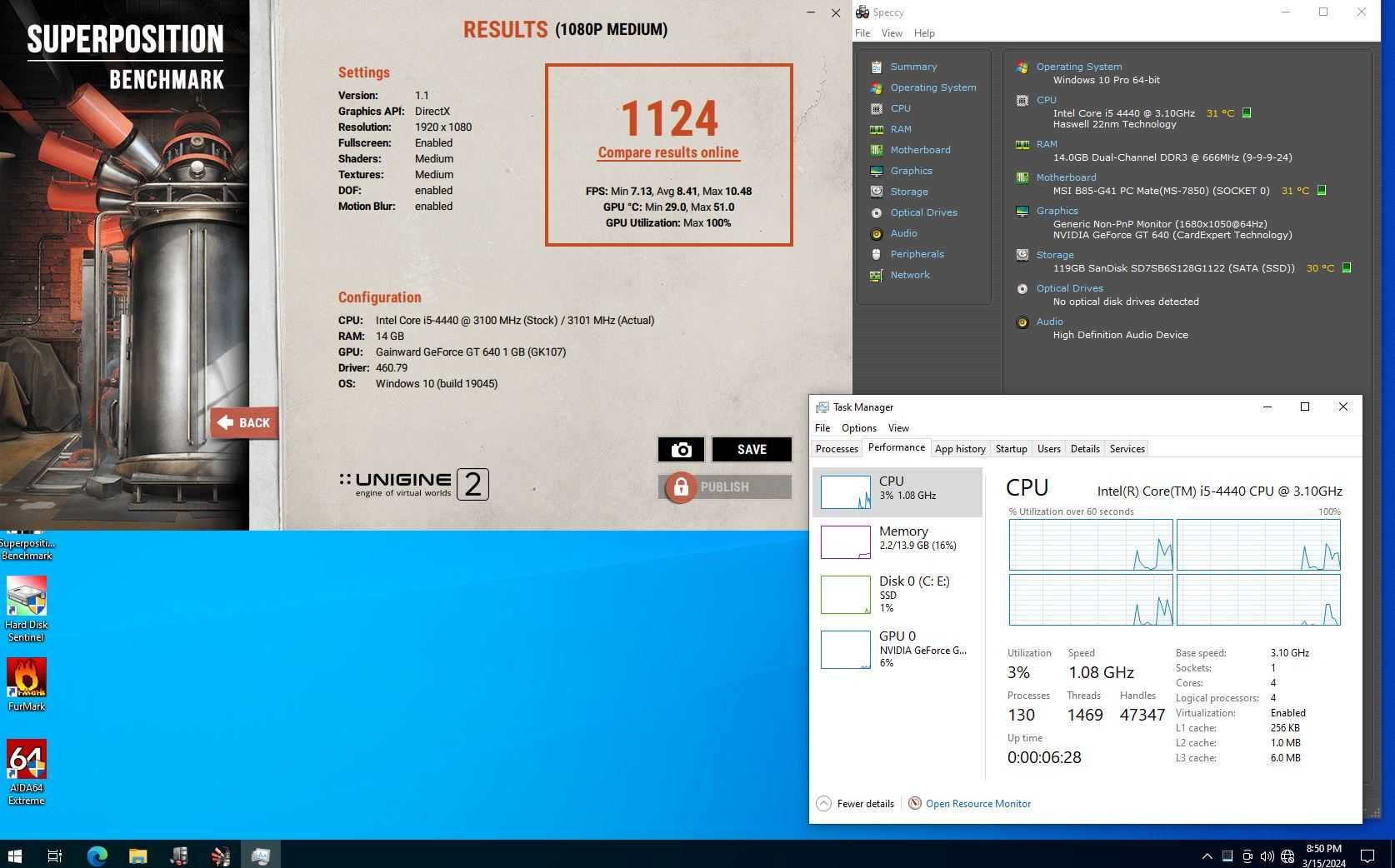Select GPU 0 performance item

pyautogui.click(x=897, y=649)
